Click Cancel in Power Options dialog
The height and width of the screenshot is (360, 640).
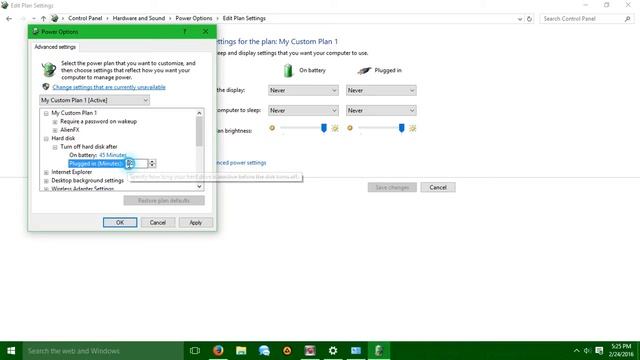[x=158, y=222]
